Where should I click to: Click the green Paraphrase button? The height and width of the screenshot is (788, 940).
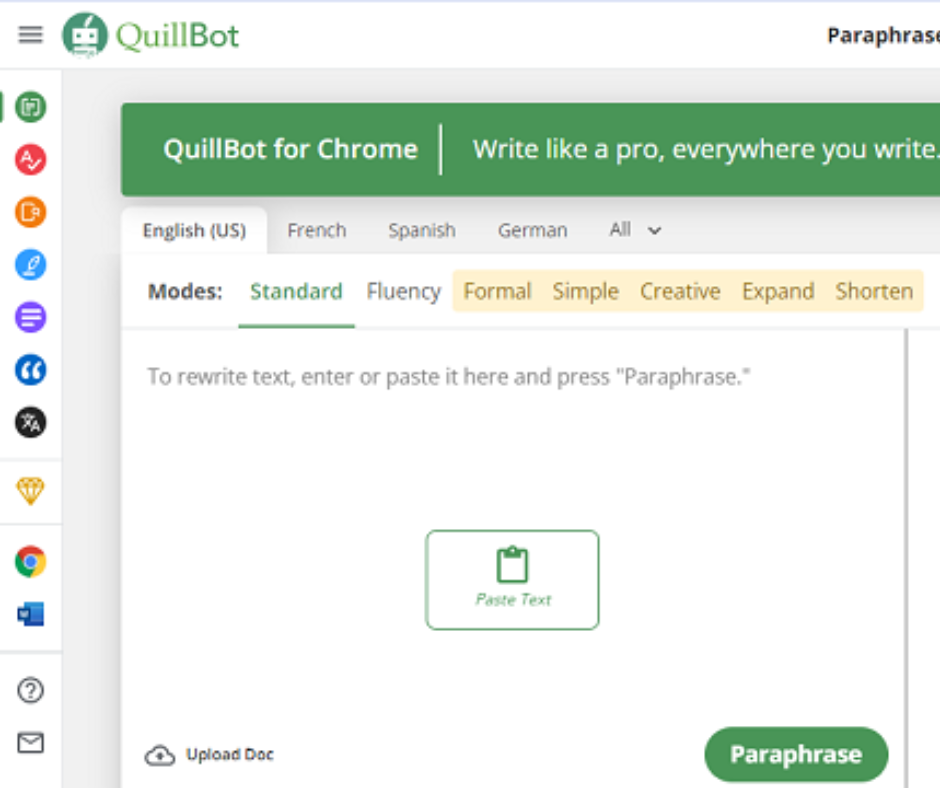pos(796,754)
